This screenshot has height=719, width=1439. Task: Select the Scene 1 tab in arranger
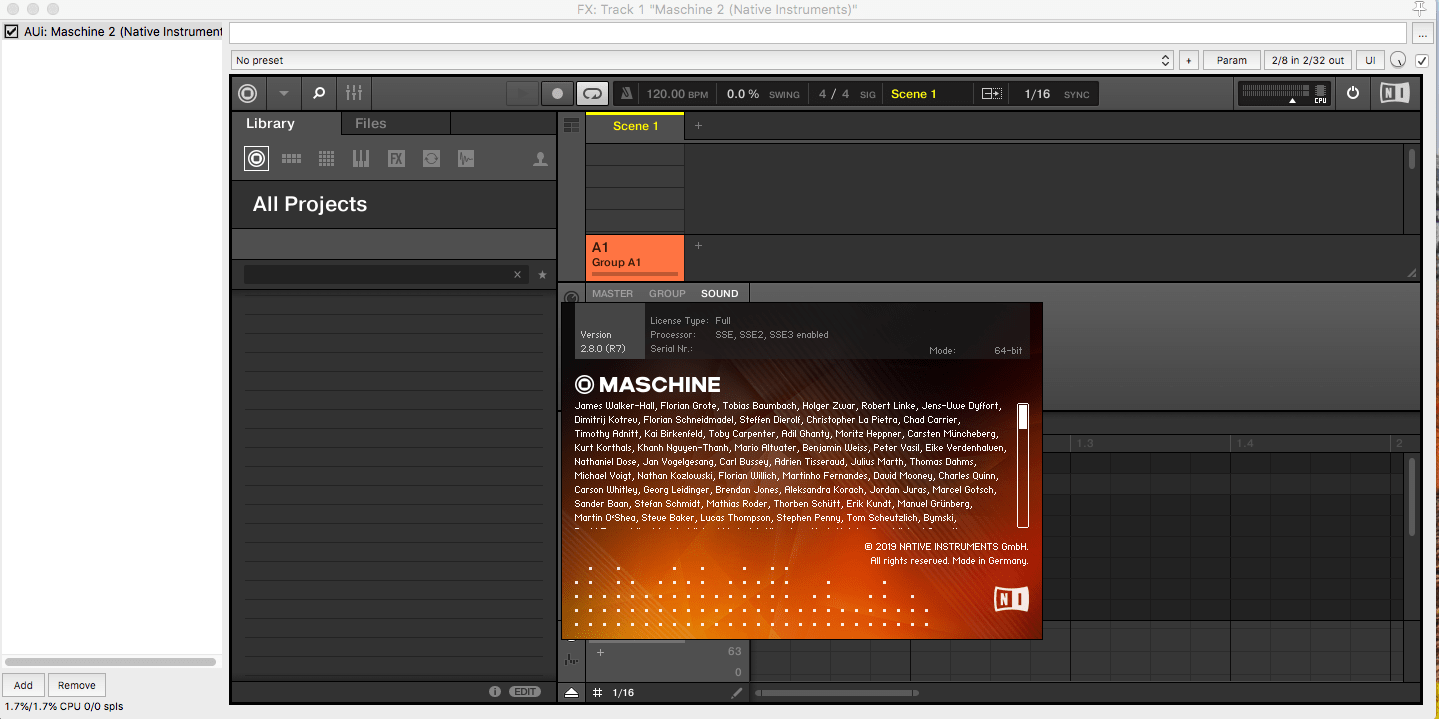coord(635,126)
